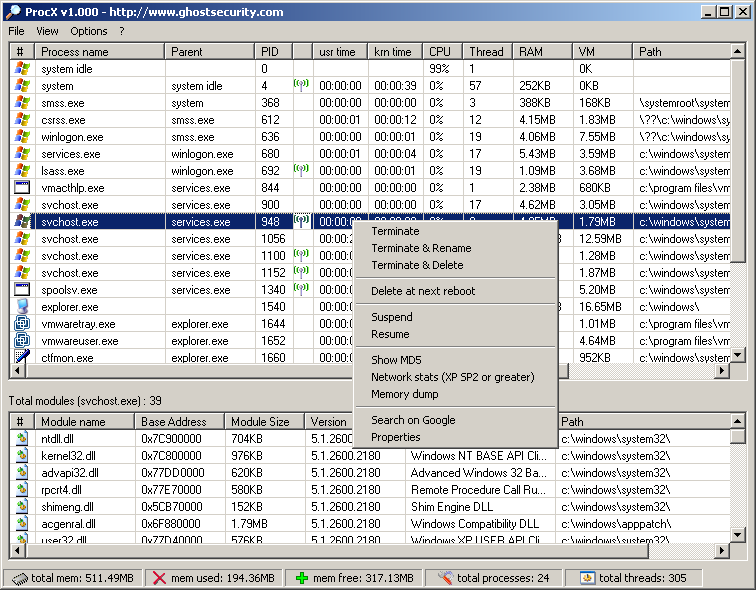This screenshot has height=590, width=756.
Task: Sort by the RAM column header
Action: [531, 52]
